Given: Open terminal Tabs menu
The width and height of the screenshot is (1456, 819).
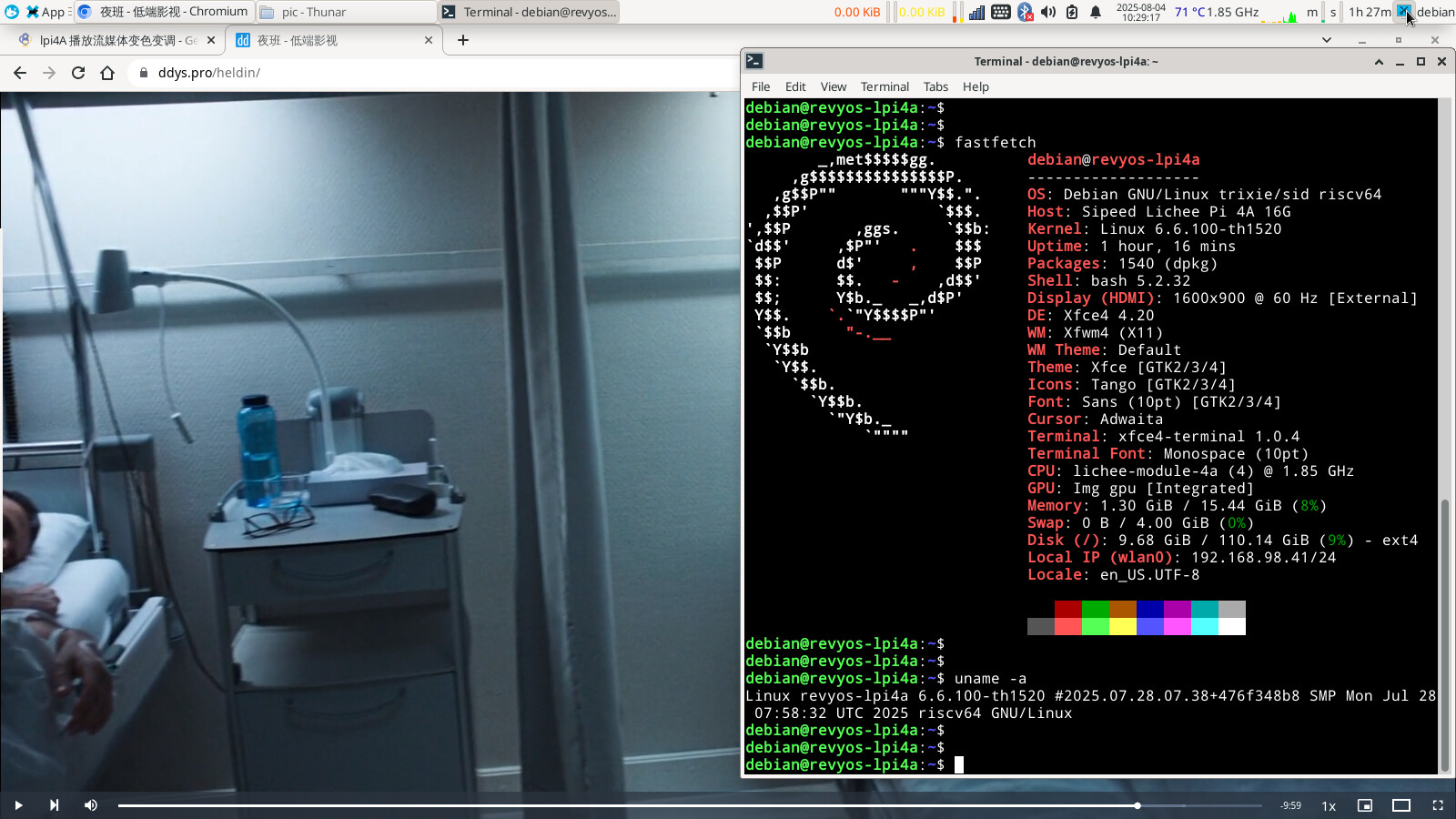Looking at the screenshot, I should [x=935, y=86].
